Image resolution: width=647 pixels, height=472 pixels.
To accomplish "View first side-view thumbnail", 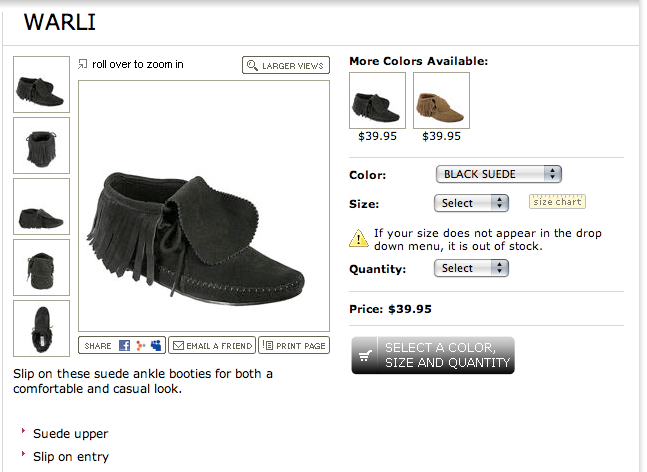I will 41,85.
